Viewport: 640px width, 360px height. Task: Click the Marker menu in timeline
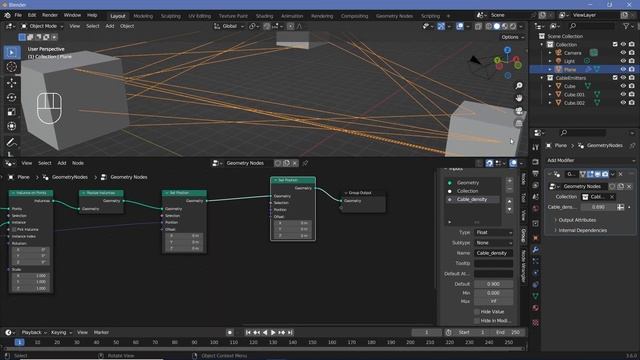point(101,333)
